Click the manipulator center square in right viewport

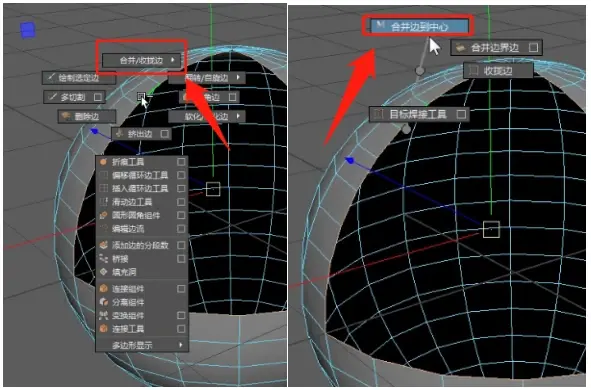click(x=491, y=229)
